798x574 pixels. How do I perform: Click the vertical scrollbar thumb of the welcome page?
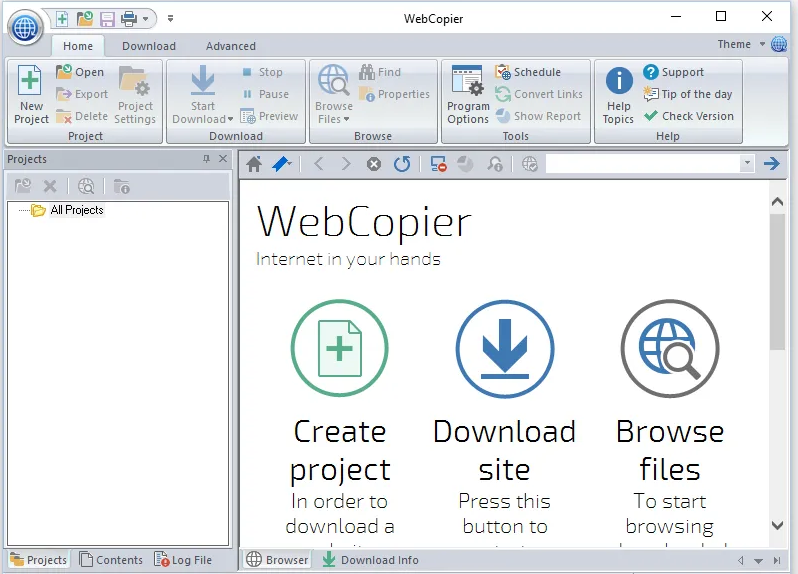click(x=777, y=282)
